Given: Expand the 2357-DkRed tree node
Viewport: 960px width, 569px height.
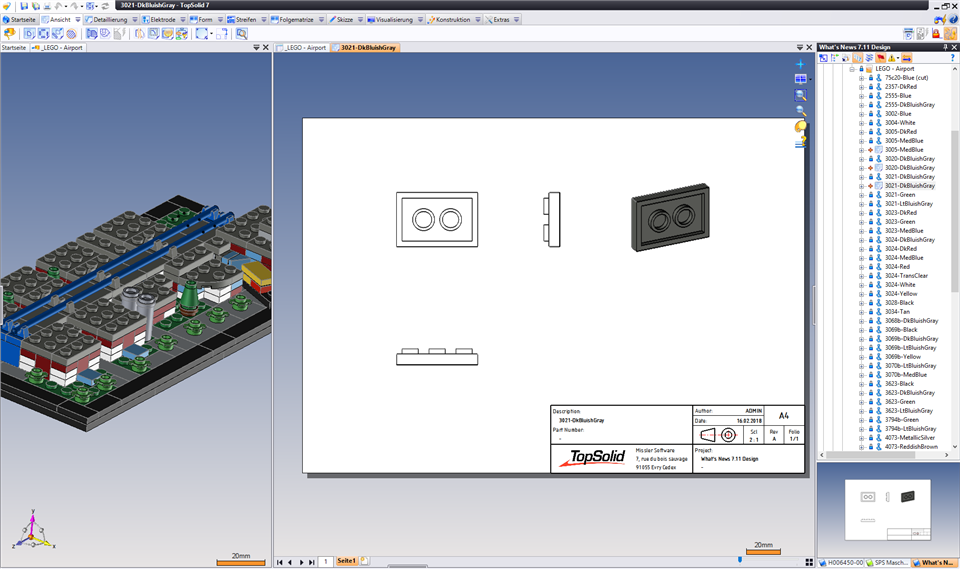Looking at the screenshot, I should pos(861,87).
